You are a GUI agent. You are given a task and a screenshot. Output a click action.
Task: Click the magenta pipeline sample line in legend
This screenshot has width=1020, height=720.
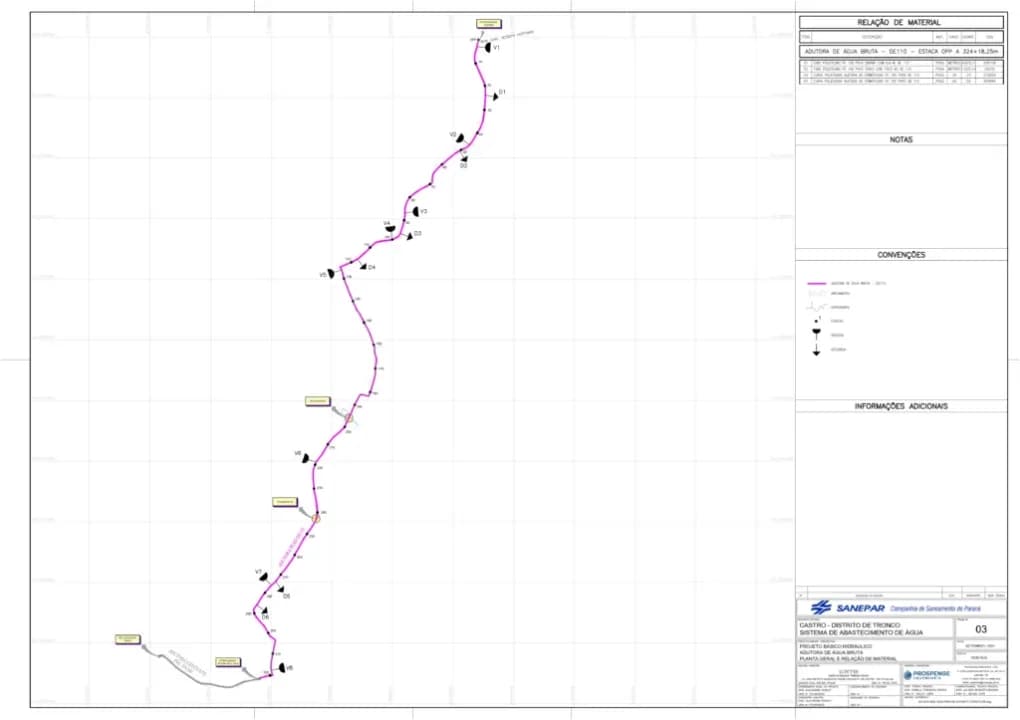click(816, 284)
